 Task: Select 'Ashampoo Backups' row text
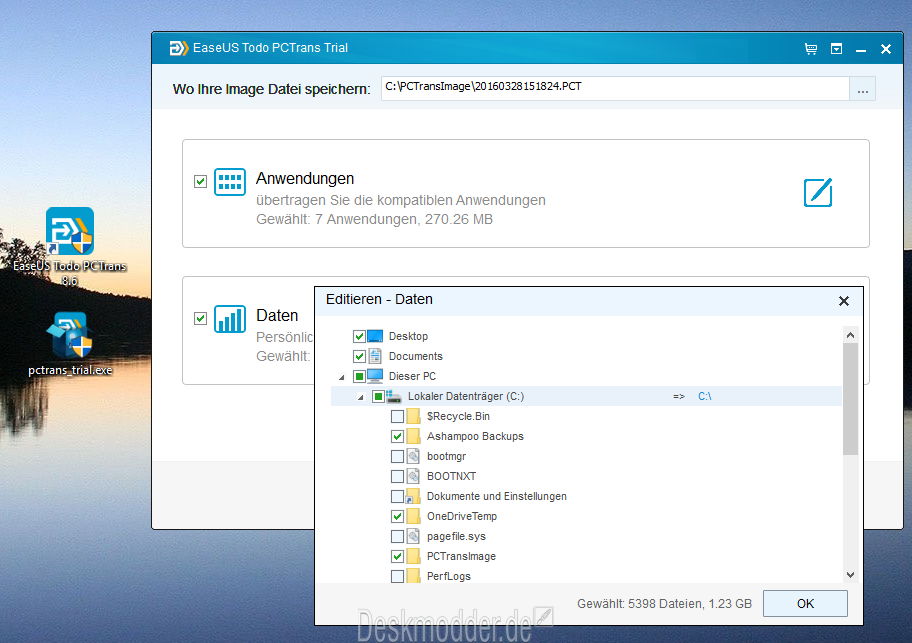click(475, 436)
